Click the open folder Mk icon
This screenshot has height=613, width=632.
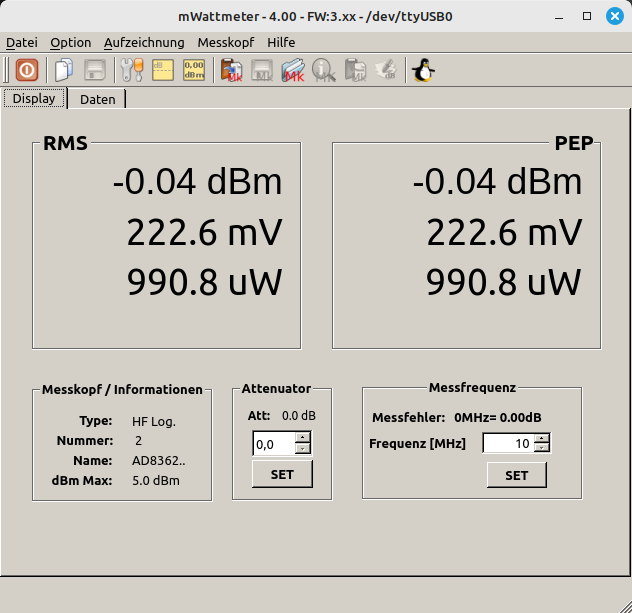292,70
